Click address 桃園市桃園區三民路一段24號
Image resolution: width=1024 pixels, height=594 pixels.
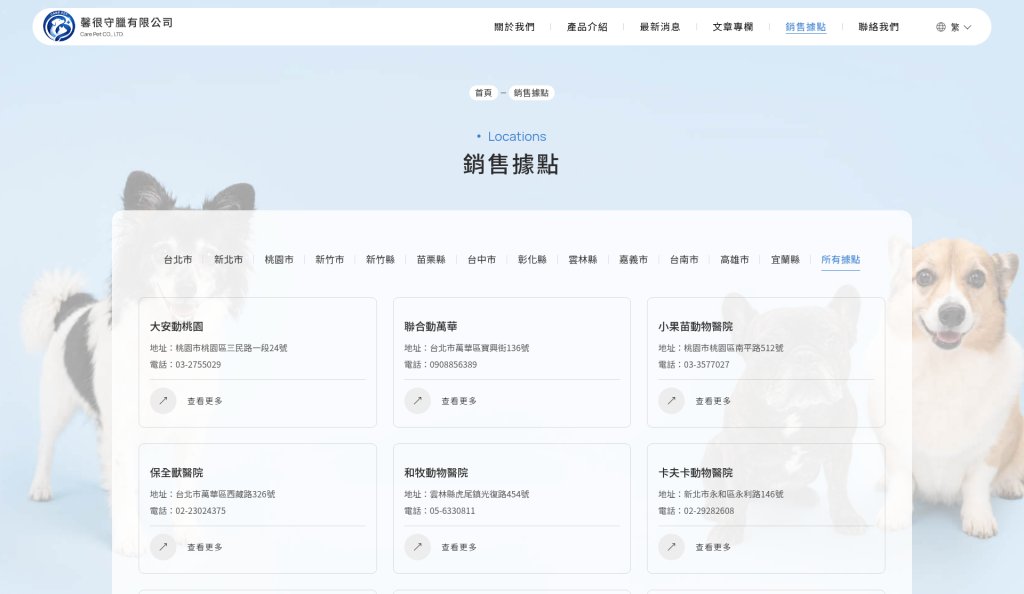231,348
